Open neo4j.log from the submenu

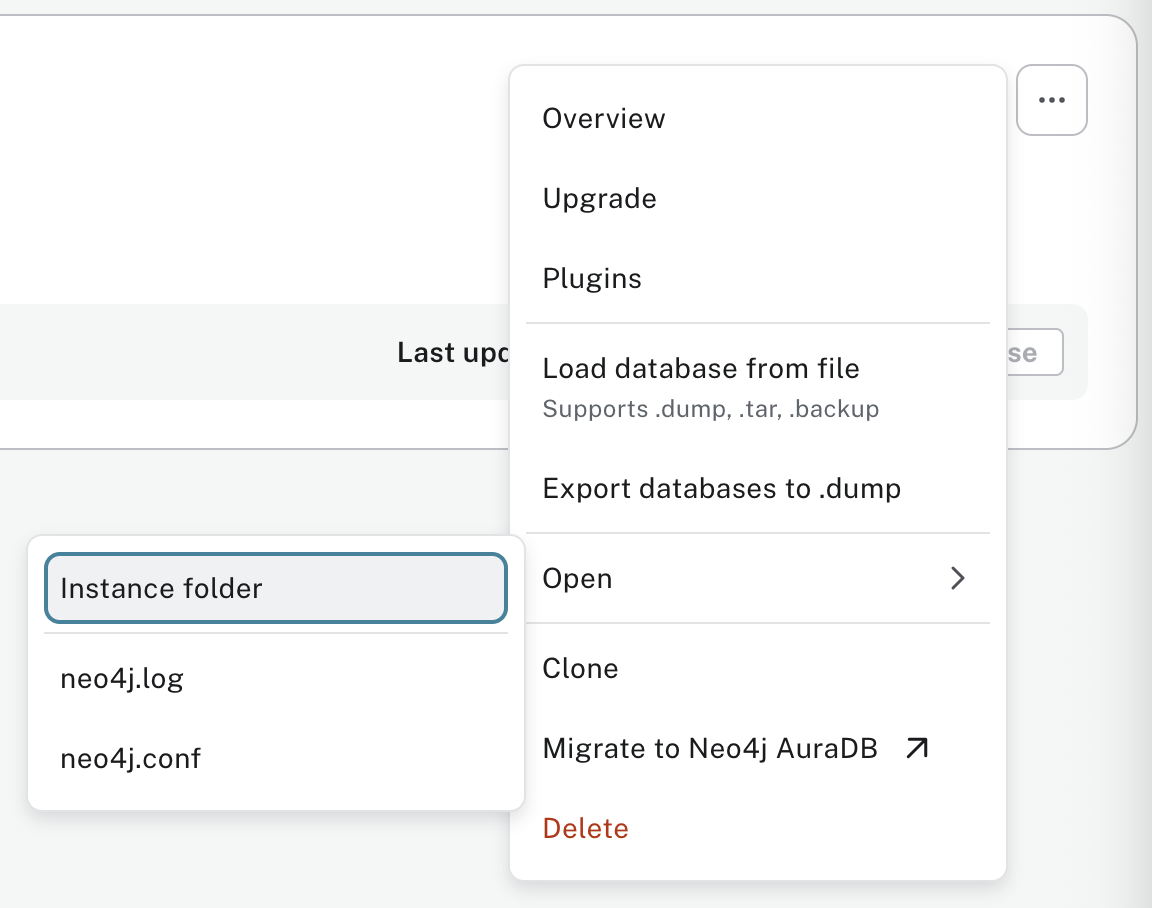[122, 679]
